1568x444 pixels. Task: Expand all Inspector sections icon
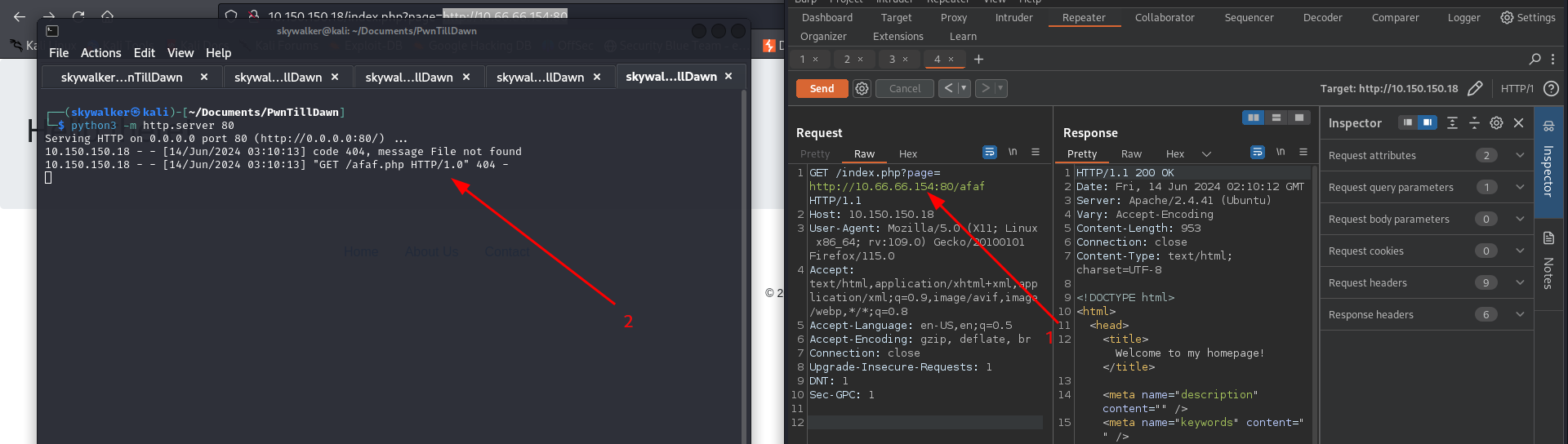pos(1452,122)
